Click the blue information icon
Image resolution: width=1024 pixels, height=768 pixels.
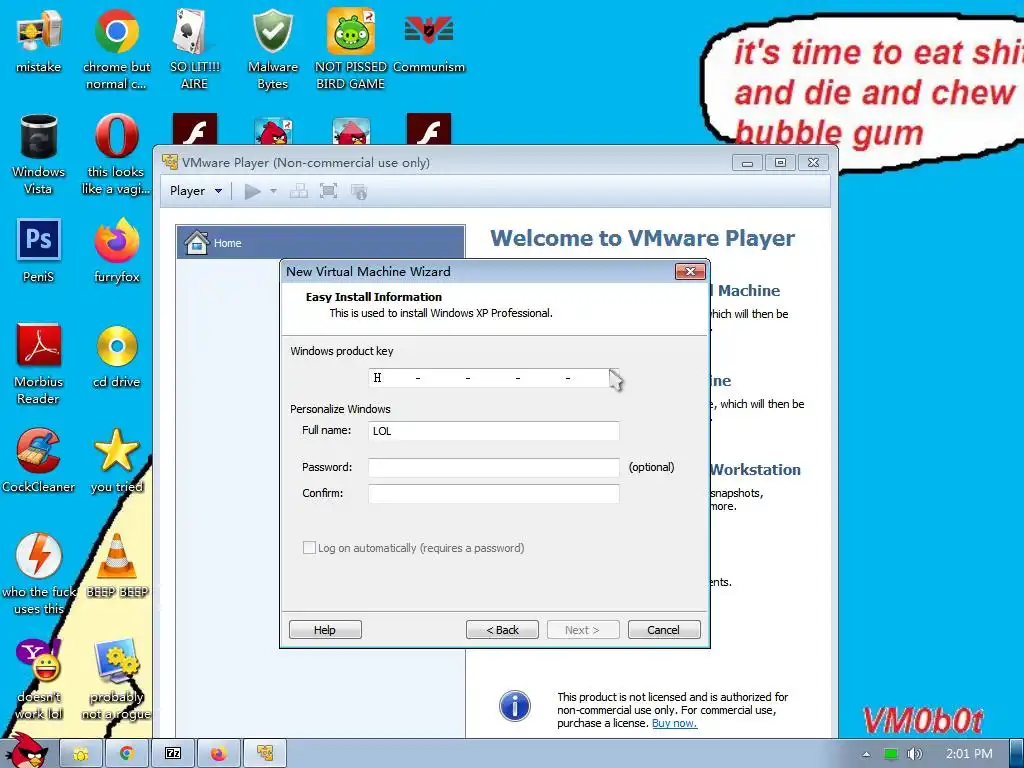click(515, 706)
